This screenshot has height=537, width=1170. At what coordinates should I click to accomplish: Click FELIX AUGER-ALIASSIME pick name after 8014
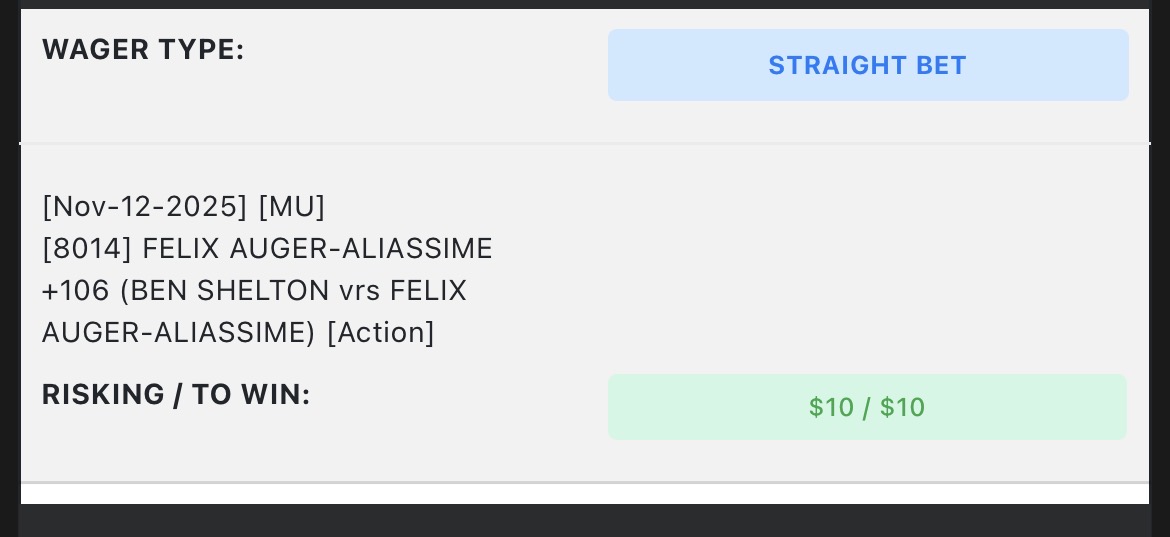(x=317, y=248)
